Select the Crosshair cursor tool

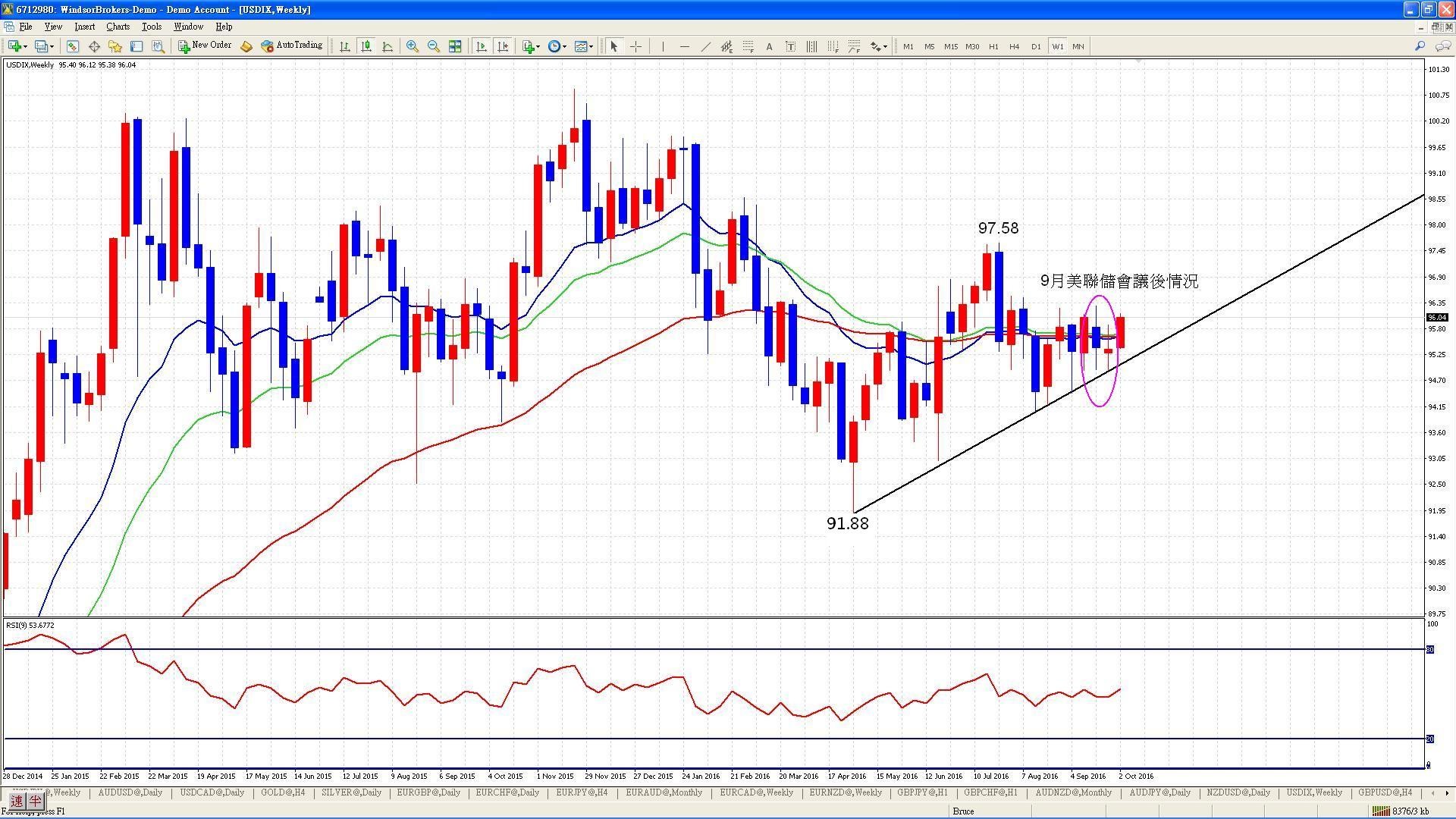(x=635, y=46)
